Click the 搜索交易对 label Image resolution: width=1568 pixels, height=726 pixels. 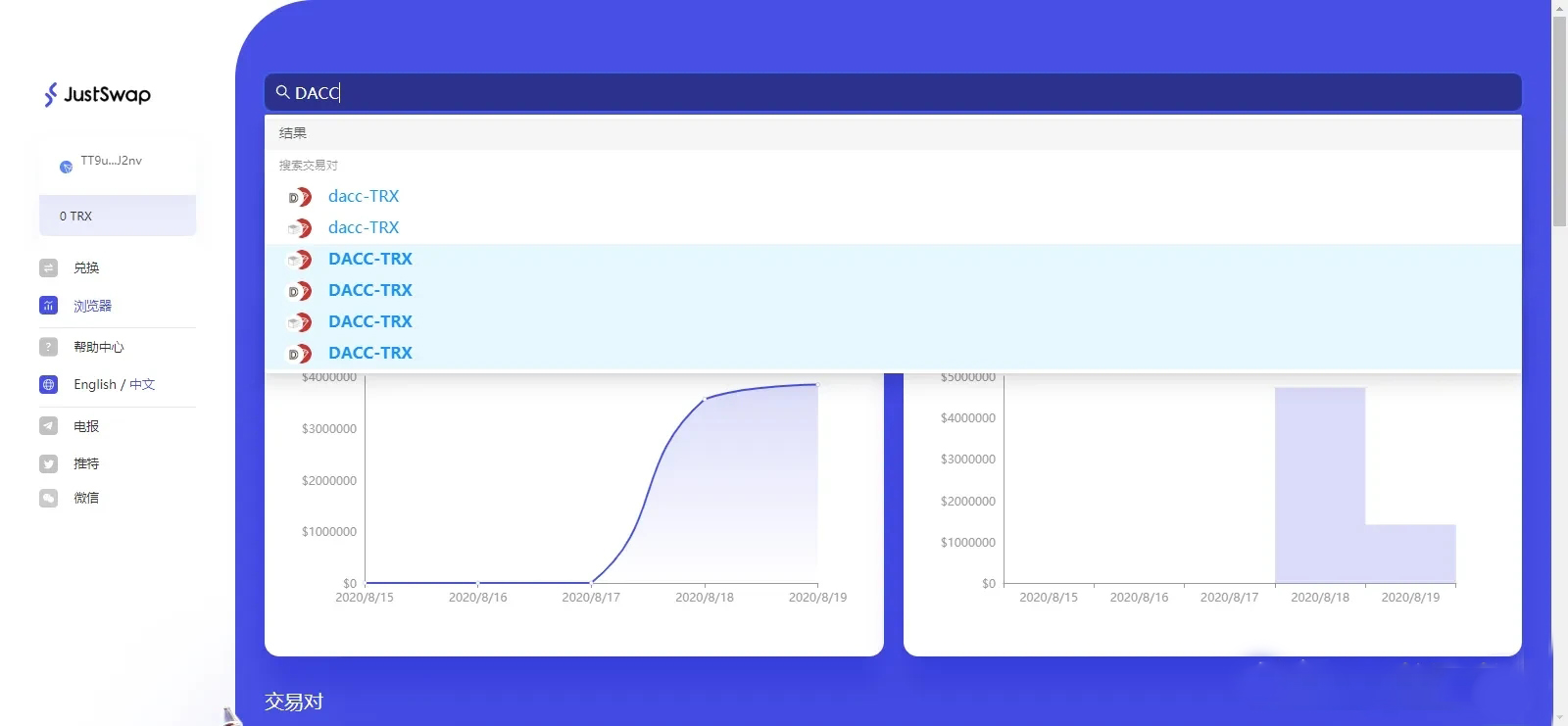309,166
